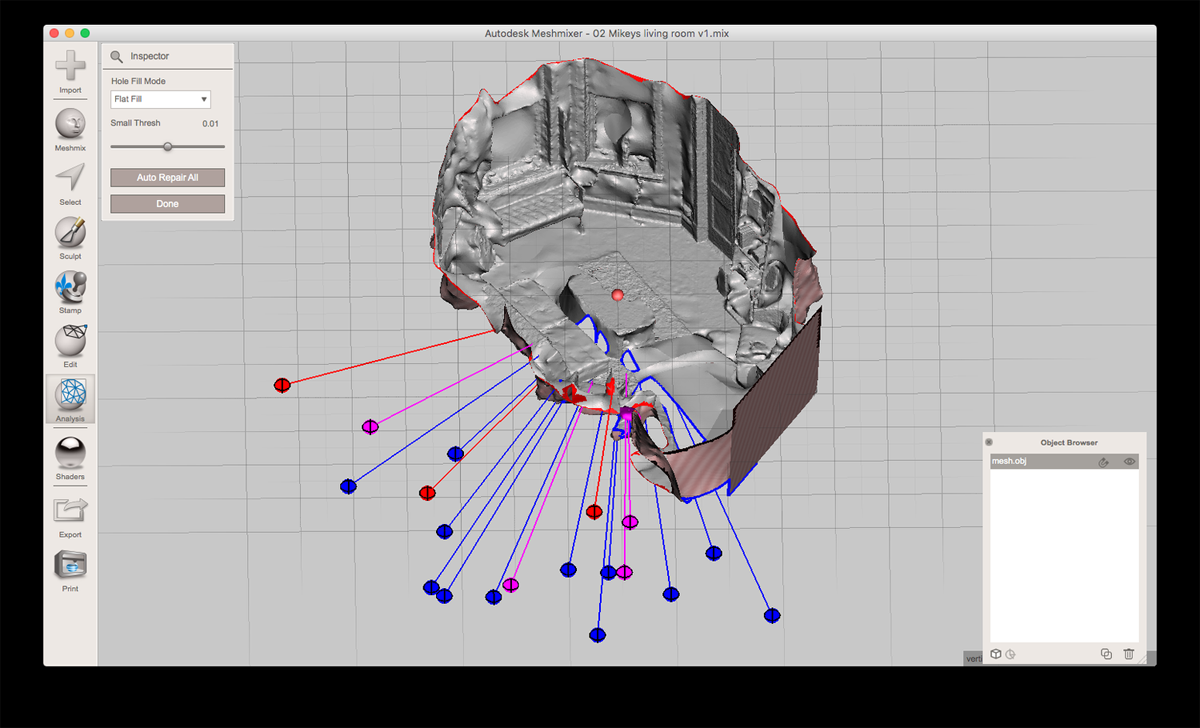Select mesh.obj in the Object Browser
The width and height of the screenshot is (1200, 728).
1030,462
